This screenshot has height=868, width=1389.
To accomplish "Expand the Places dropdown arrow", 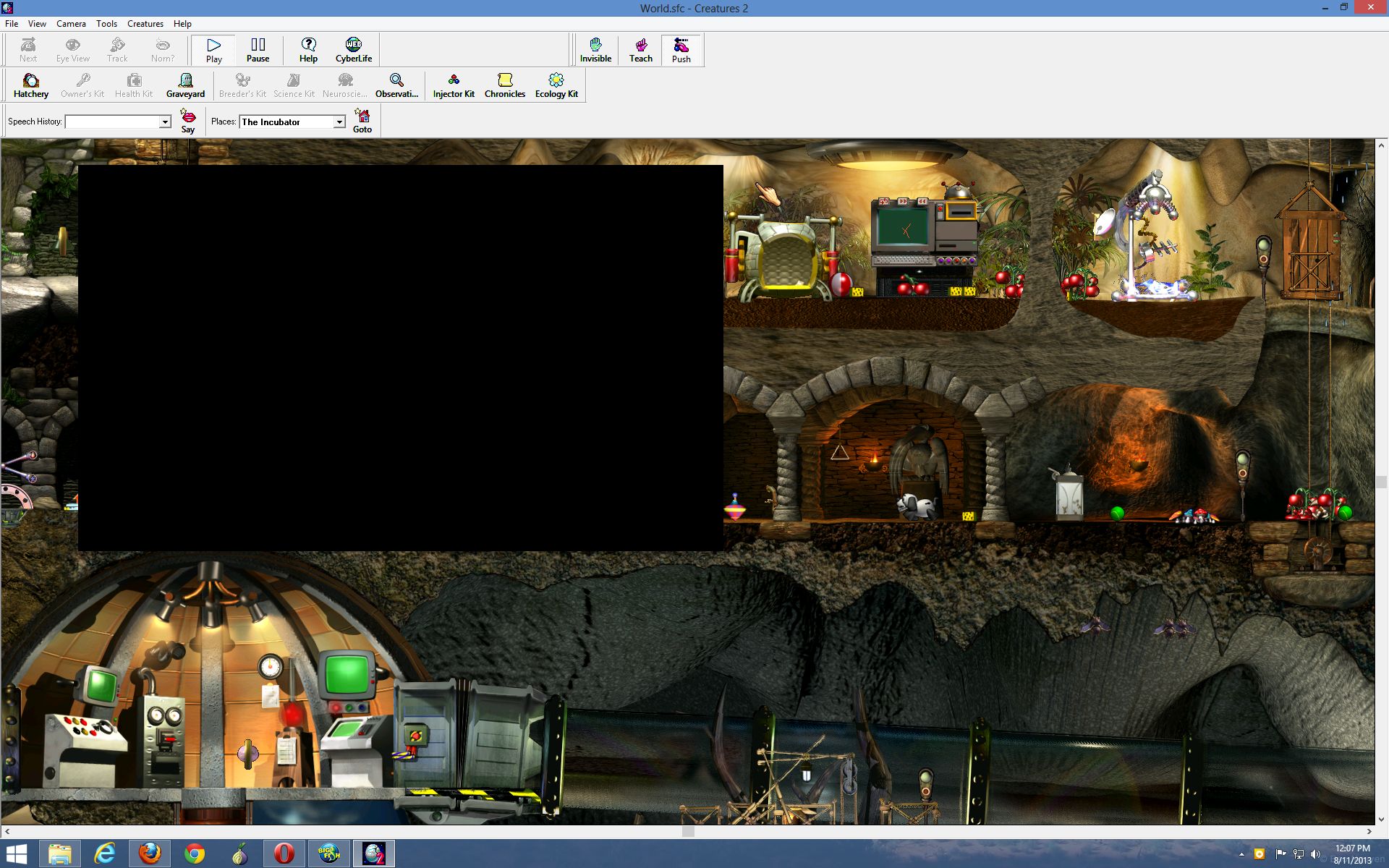I will tap(339, 122).
